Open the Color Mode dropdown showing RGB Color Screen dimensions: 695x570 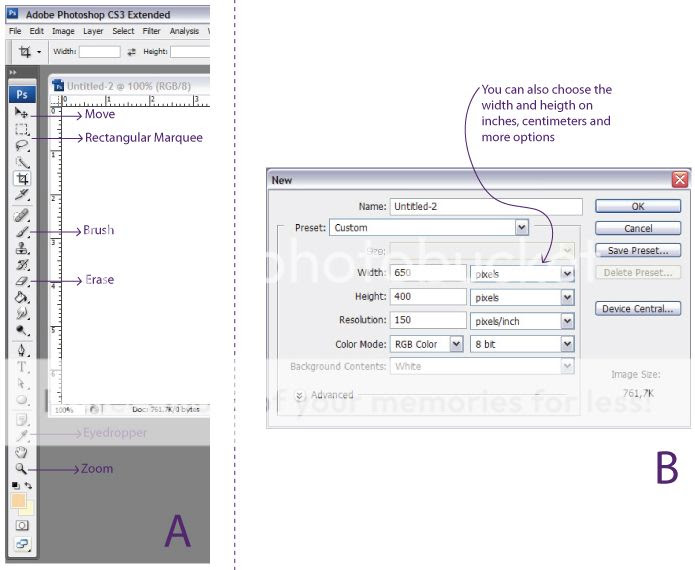426,344
